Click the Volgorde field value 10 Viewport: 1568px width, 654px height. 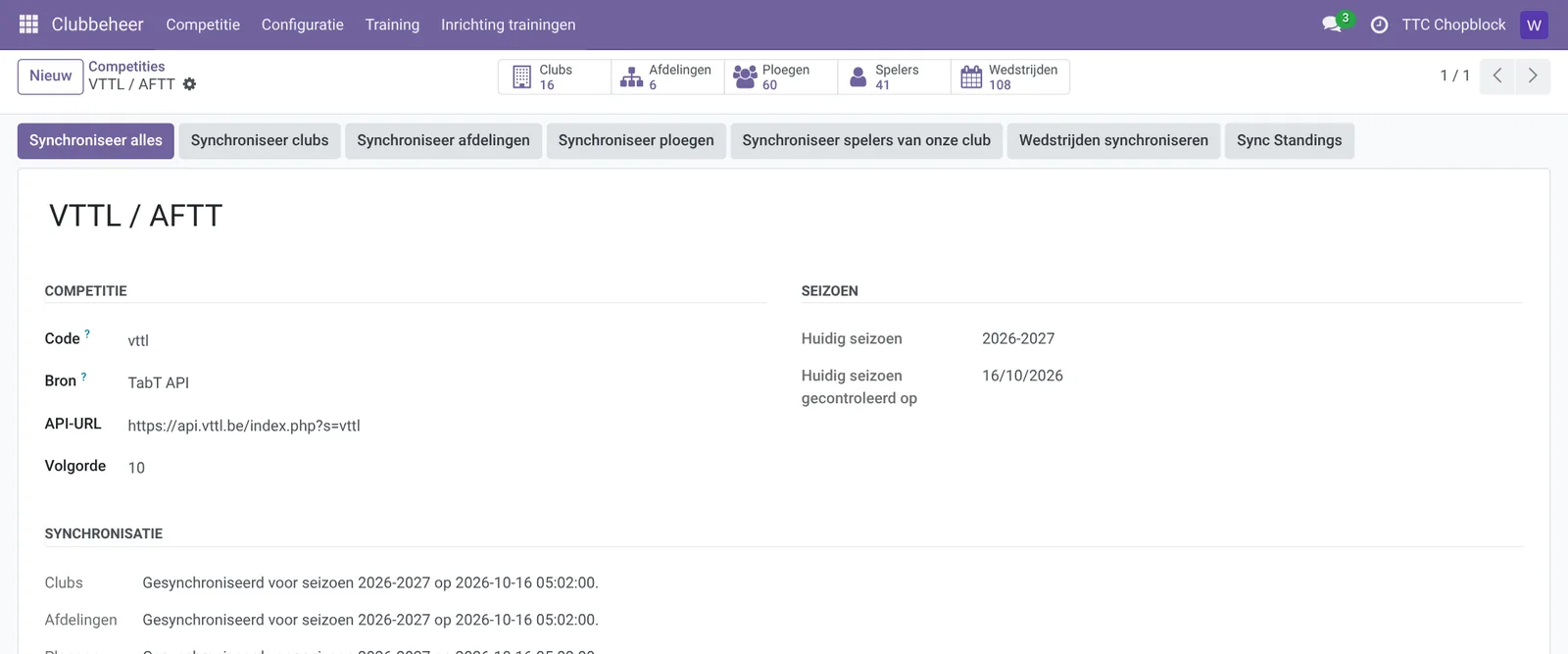pyautogui.click(x=136, y=468)
